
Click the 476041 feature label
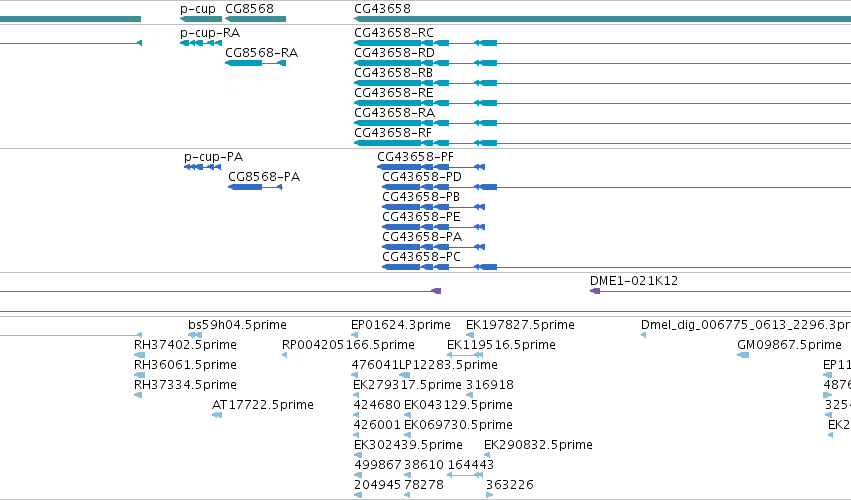tap(375, 365)
